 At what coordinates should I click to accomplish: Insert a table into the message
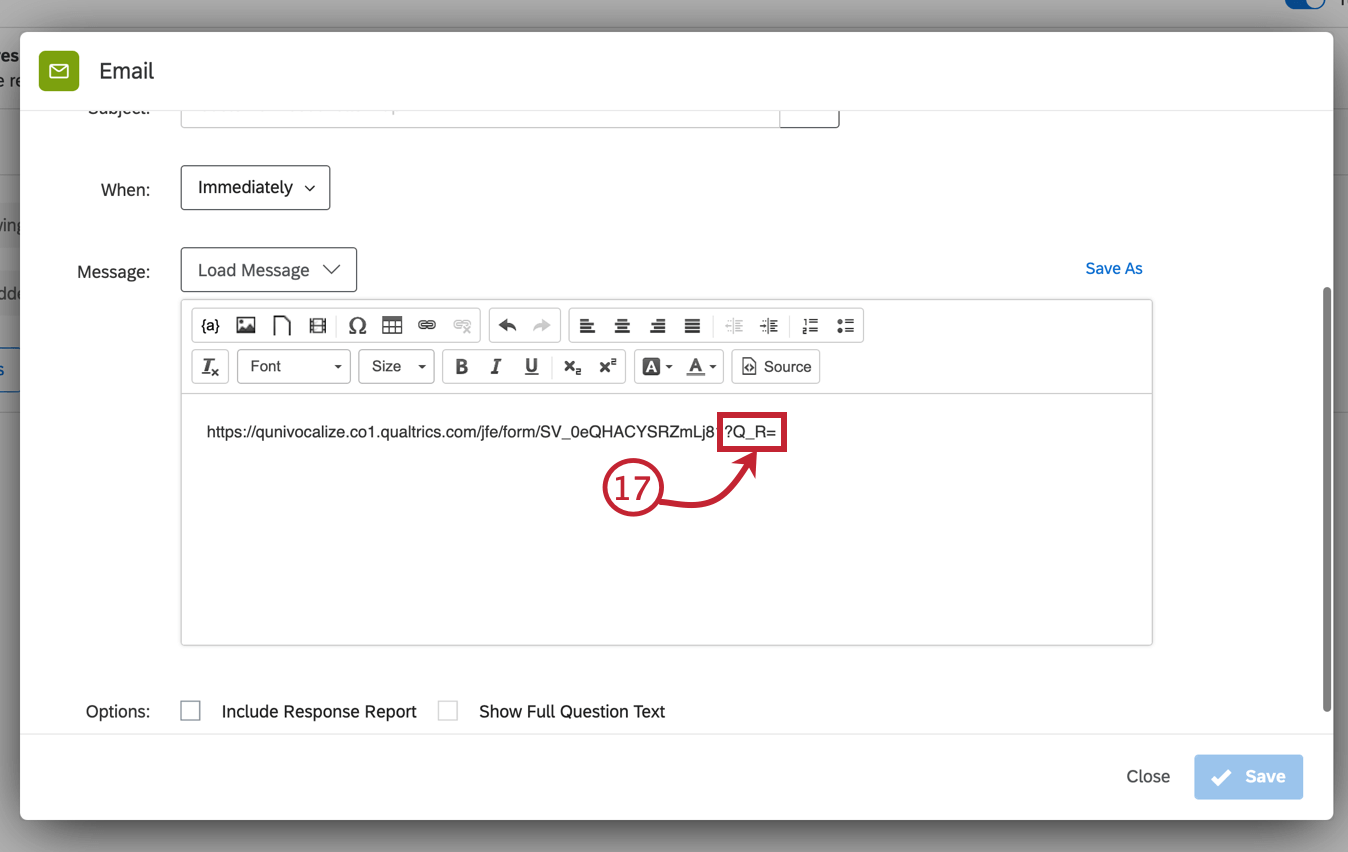coord(392,325)
